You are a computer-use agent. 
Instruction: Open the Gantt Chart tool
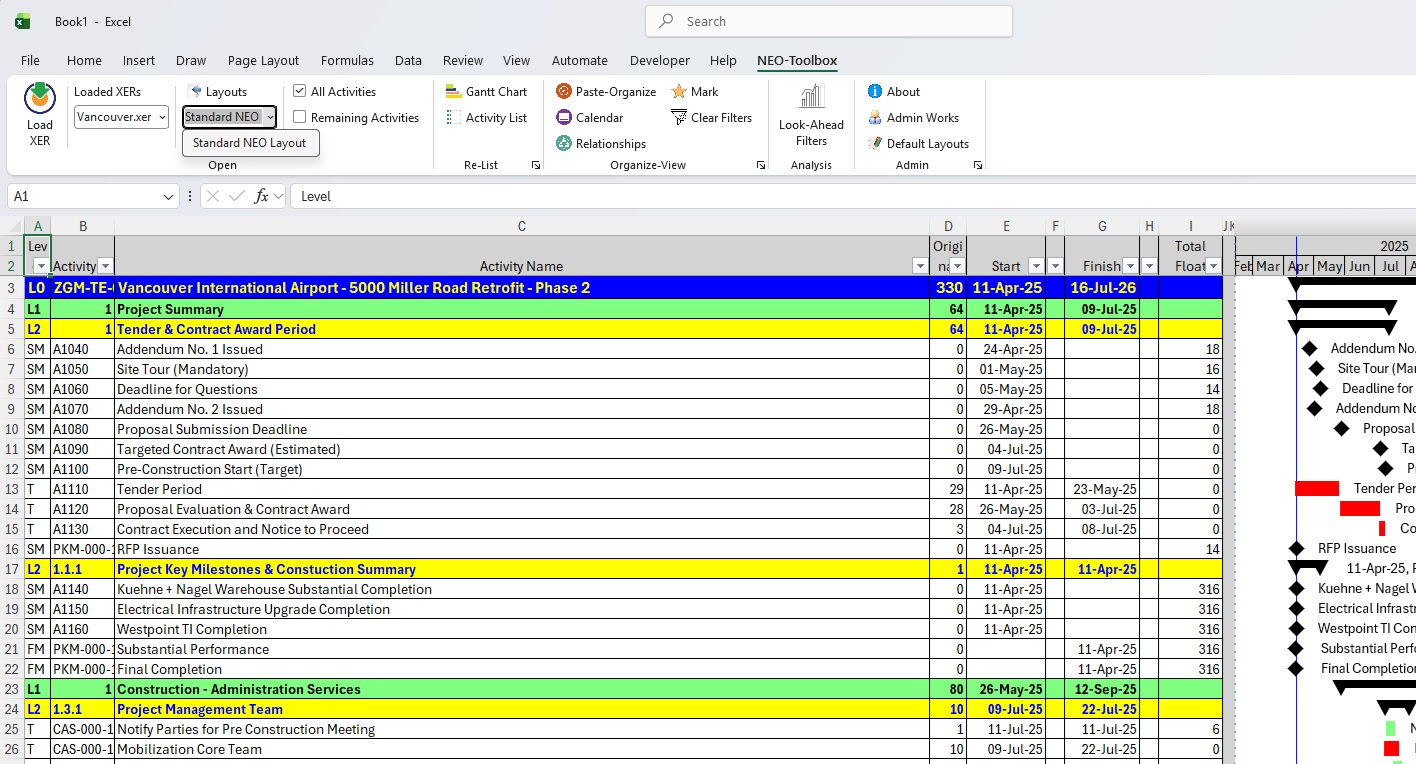[x=484, y=91]
